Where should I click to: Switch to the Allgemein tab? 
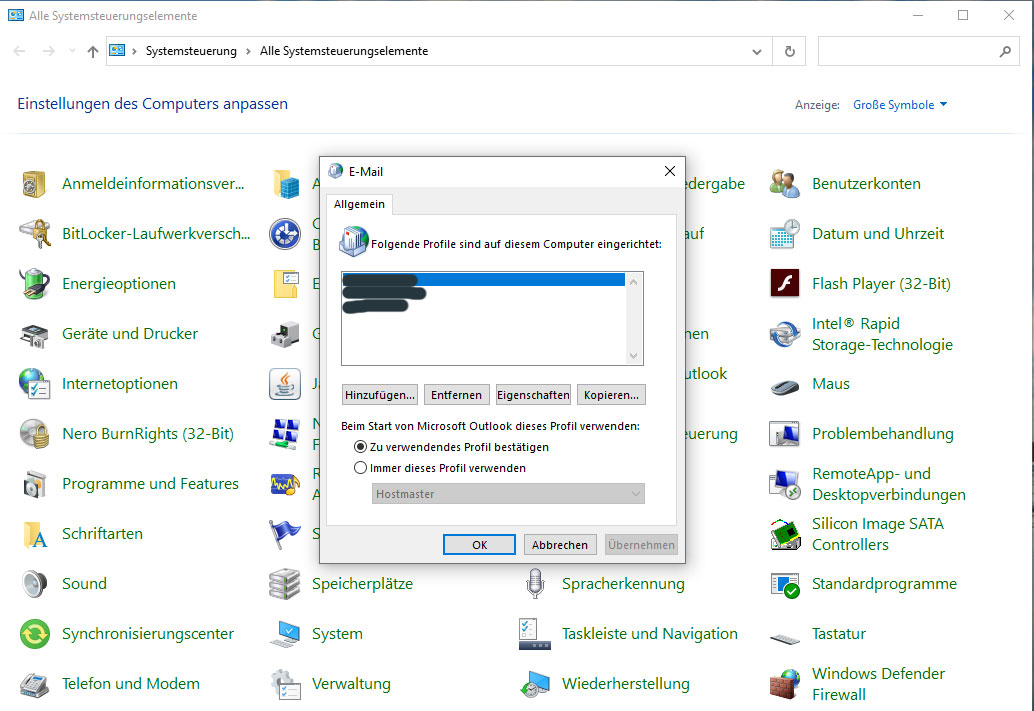[359, 204]
